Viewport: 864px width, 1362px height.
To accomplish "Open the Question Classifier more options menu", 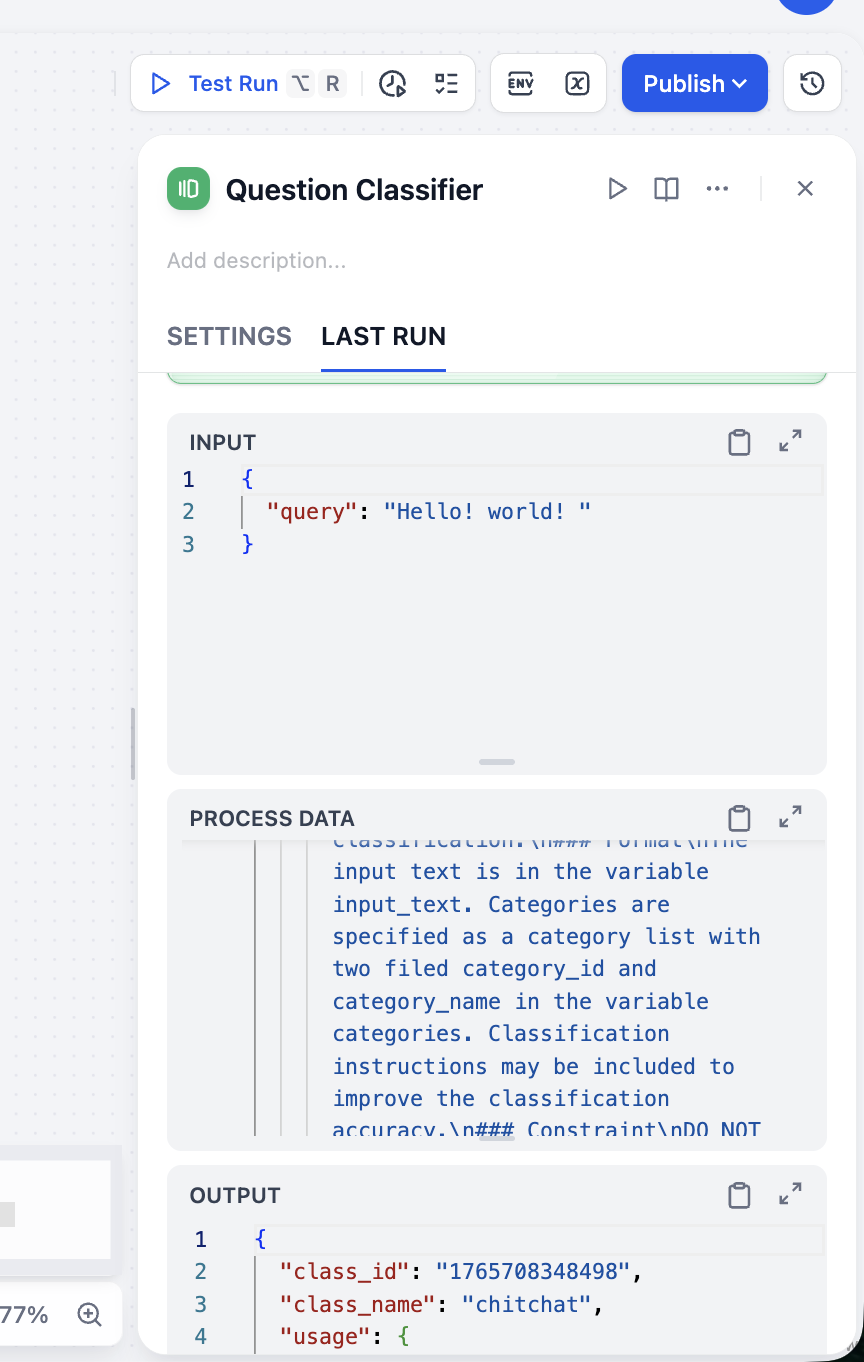I will coord(717,188).
